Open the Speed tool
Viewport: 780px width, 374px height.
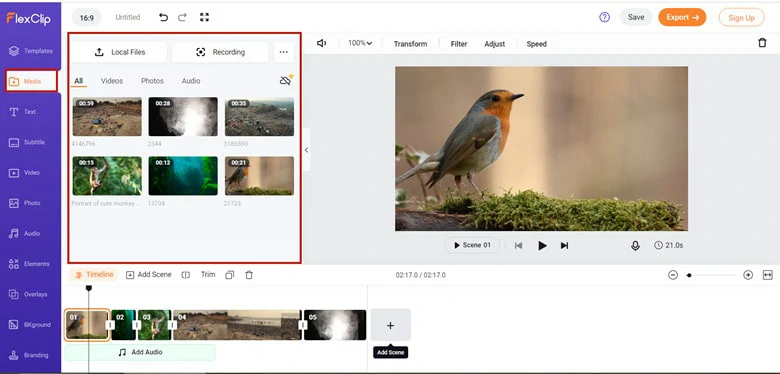click(x=536, y=44)
